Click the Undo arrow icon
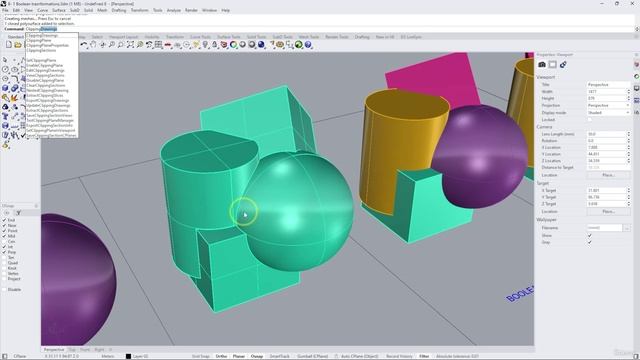 84,44
